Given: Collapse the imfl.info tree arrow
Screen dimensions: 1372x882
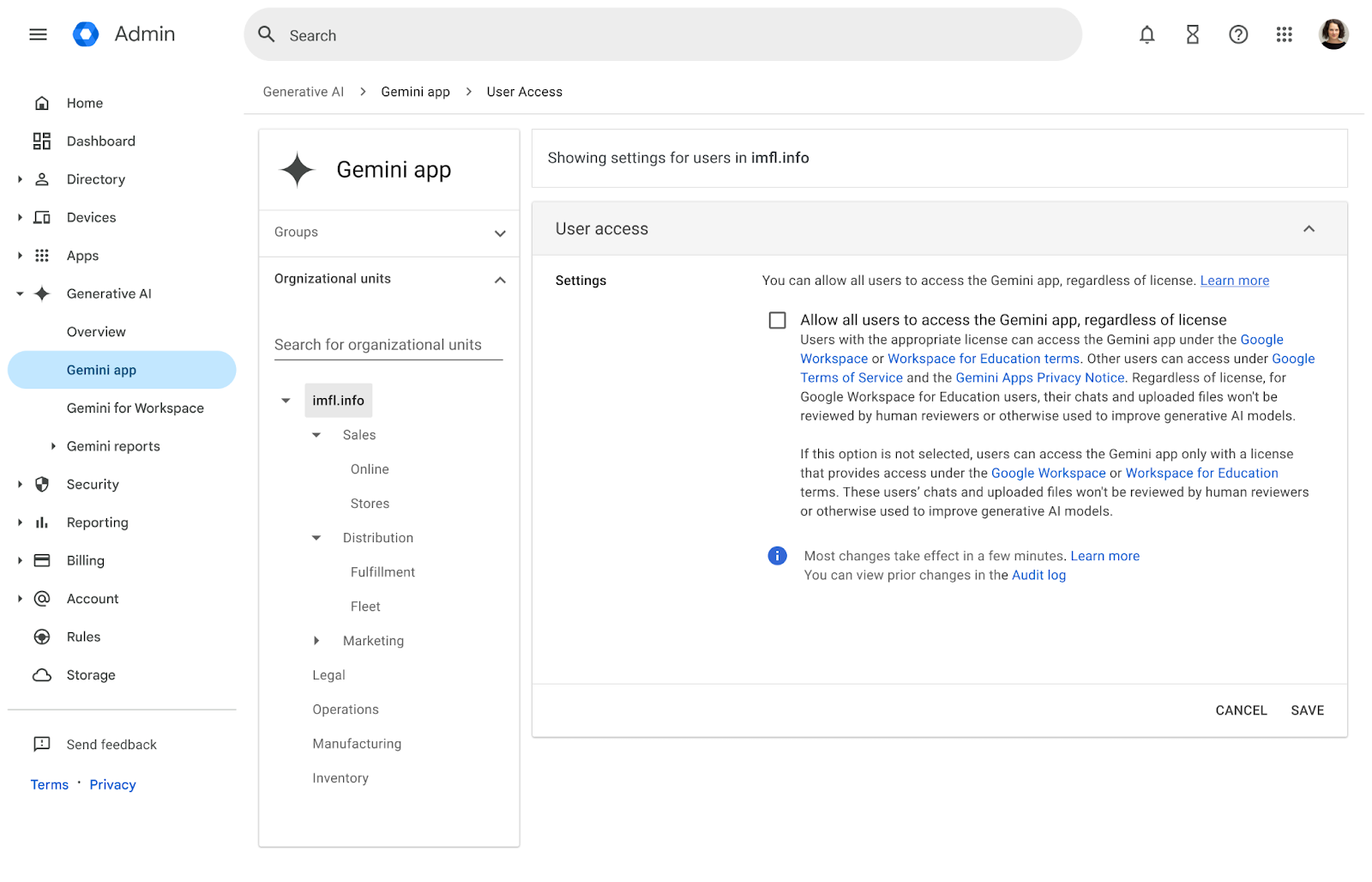Looking at the screenshot, I should tap(286, 401).
